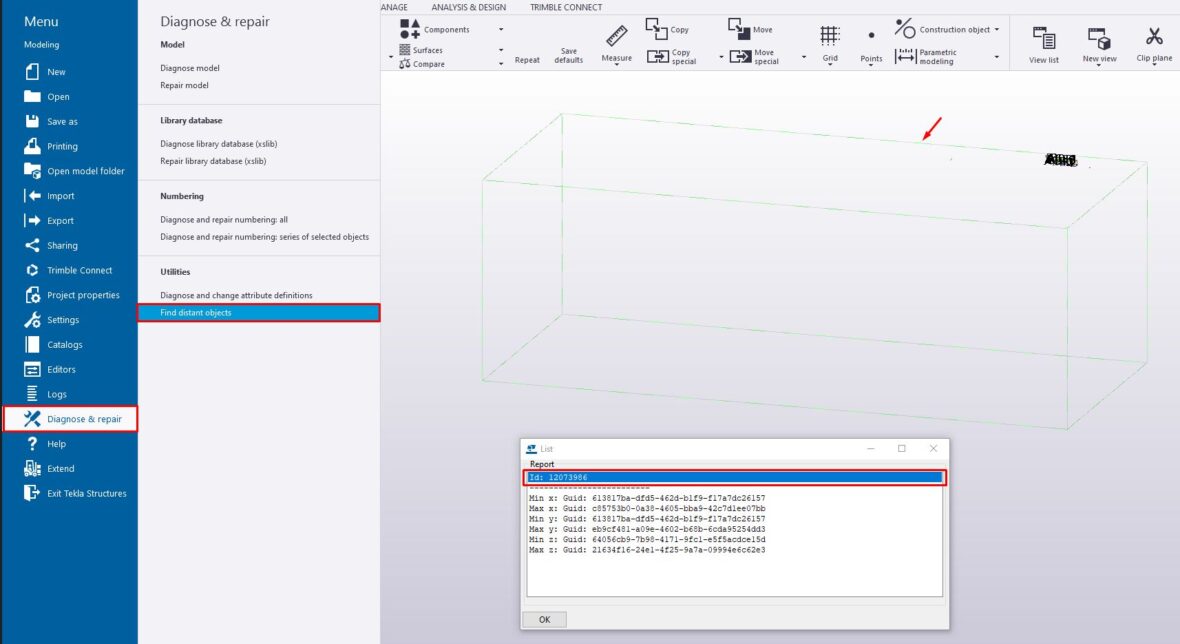This screenshot has height=644, width=1180.
Task: Open Diagnose model from the Model section
Action: click(x=189, y=67)
